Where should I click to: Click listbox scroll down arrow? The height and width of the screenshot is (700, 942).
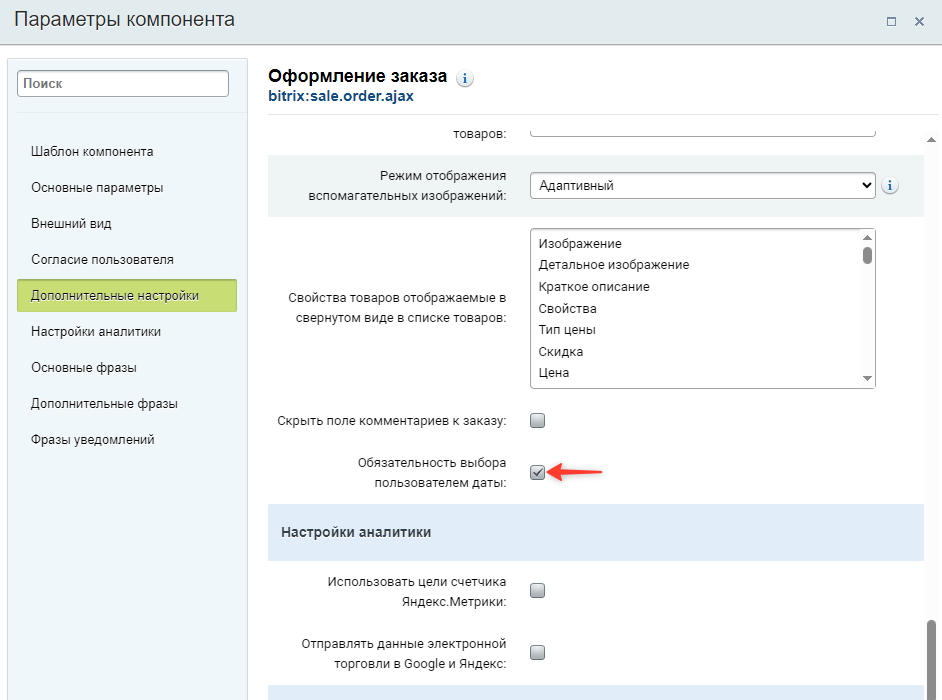(x=868, y=379)
